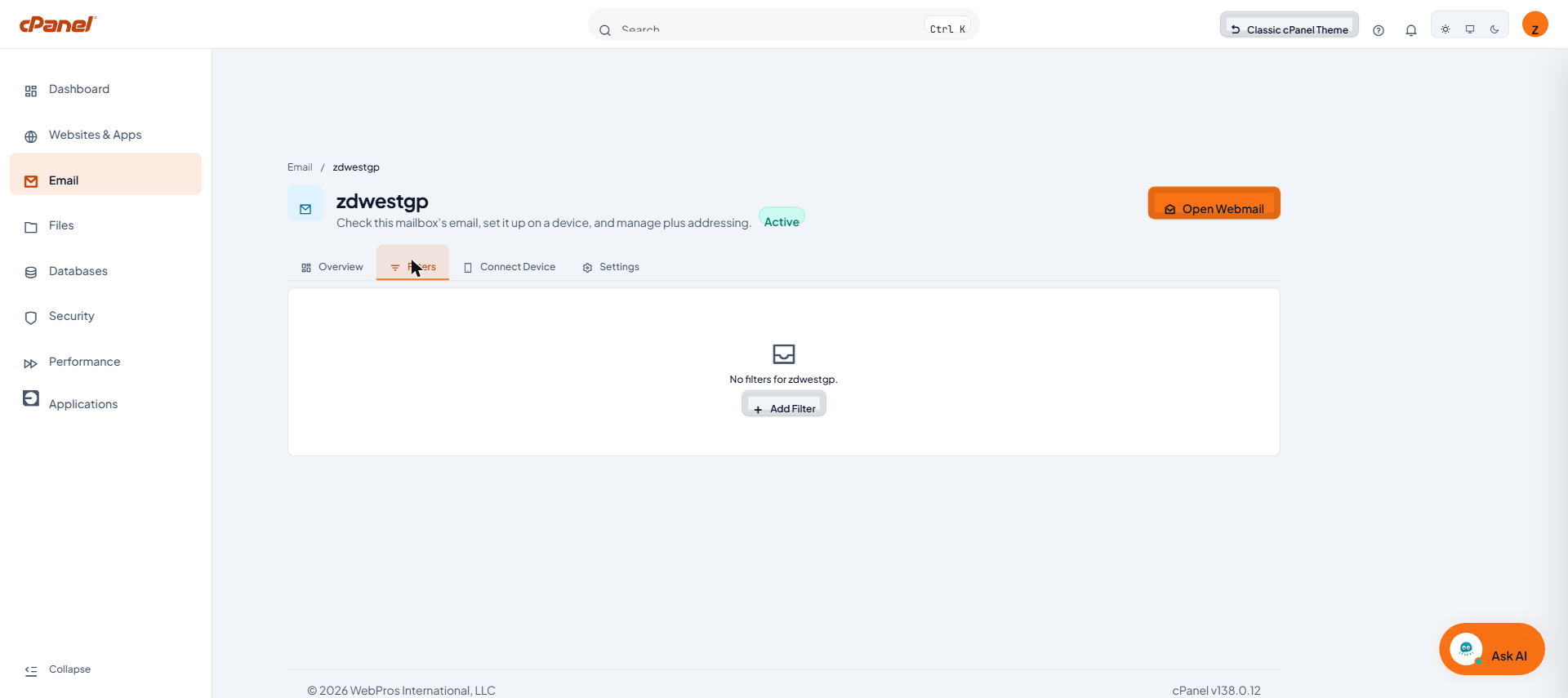Screen dimensions: 1568x698
Task: Switch to light theme sun icon
Action: point(1445,29)
